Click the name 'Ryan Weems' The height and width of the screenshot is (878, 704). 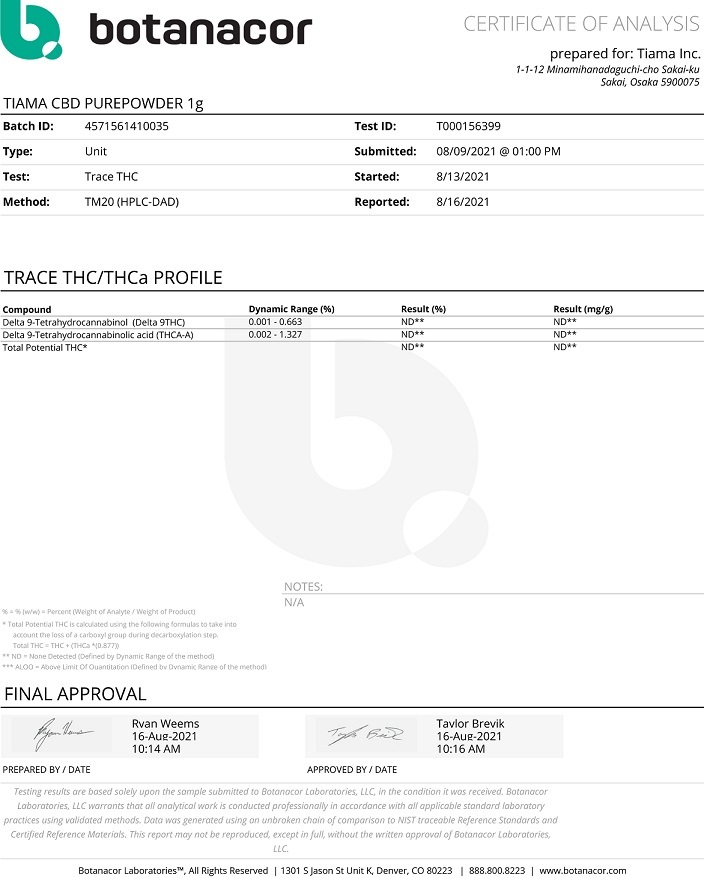165,724
